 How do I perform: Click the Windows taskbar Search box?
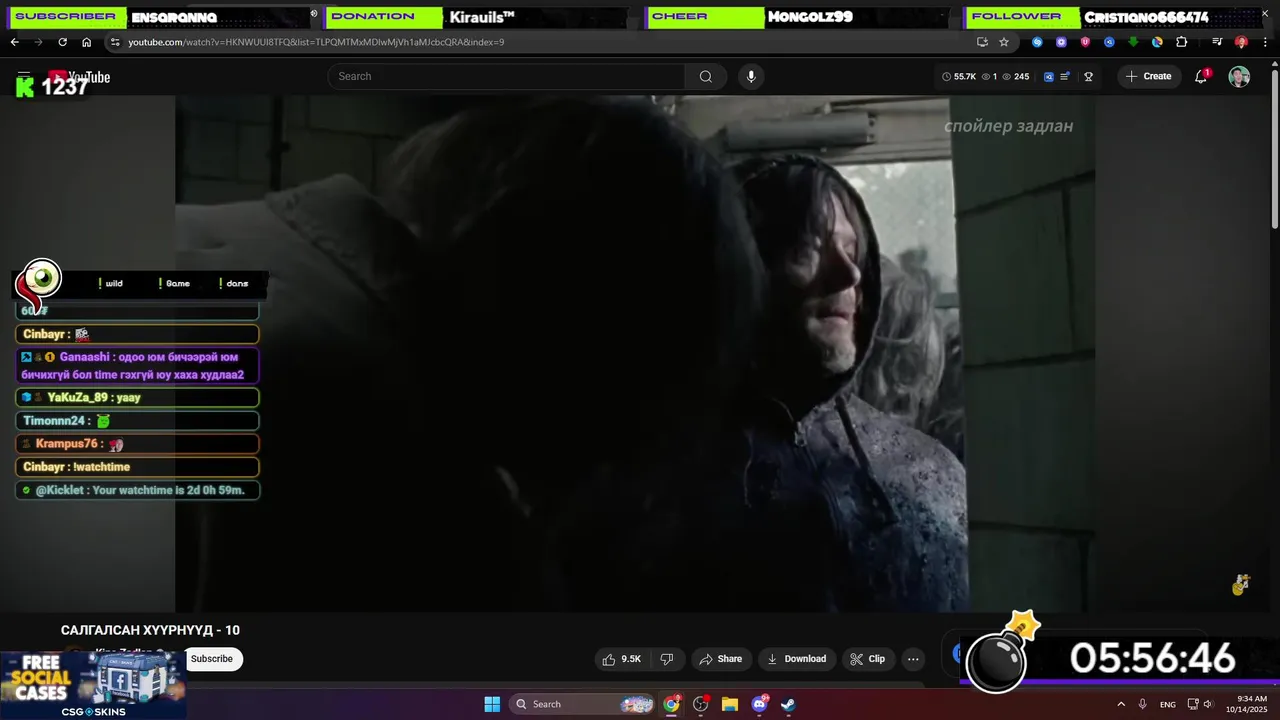[x=583, y=704]
